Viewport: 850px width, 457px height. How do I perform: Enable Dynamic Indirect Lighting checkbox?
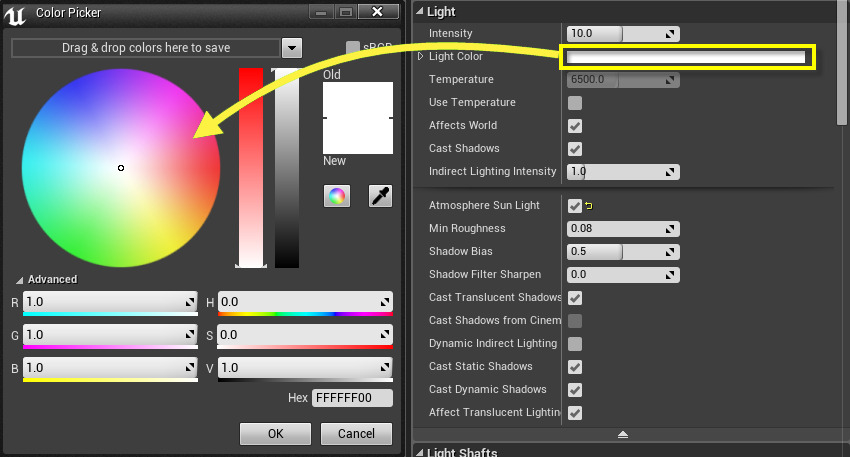[x=575, y=344]
